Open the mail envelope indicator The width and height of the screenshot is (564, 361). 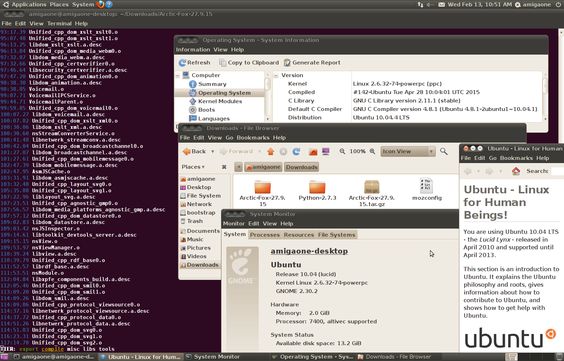[x=441, y=5]
